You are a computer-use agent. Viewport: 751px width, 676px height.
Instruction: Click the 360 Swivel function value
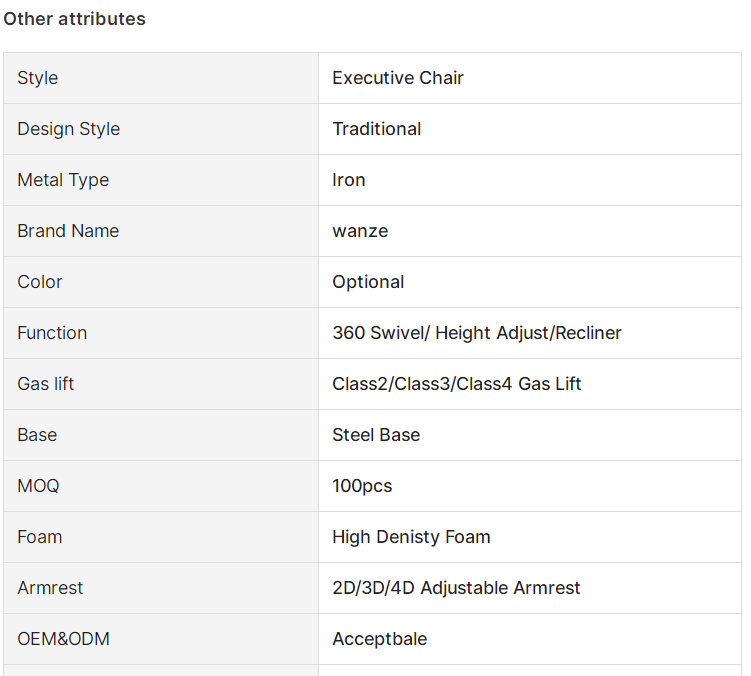(477, 333)
